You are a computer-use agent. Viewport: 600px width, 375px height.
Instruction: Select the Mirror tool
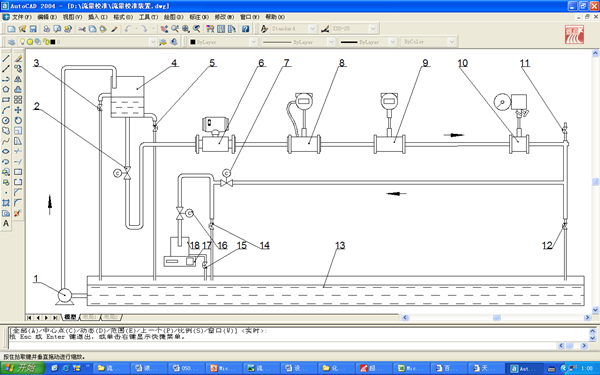pyautogui.click(x=18, y=79)
